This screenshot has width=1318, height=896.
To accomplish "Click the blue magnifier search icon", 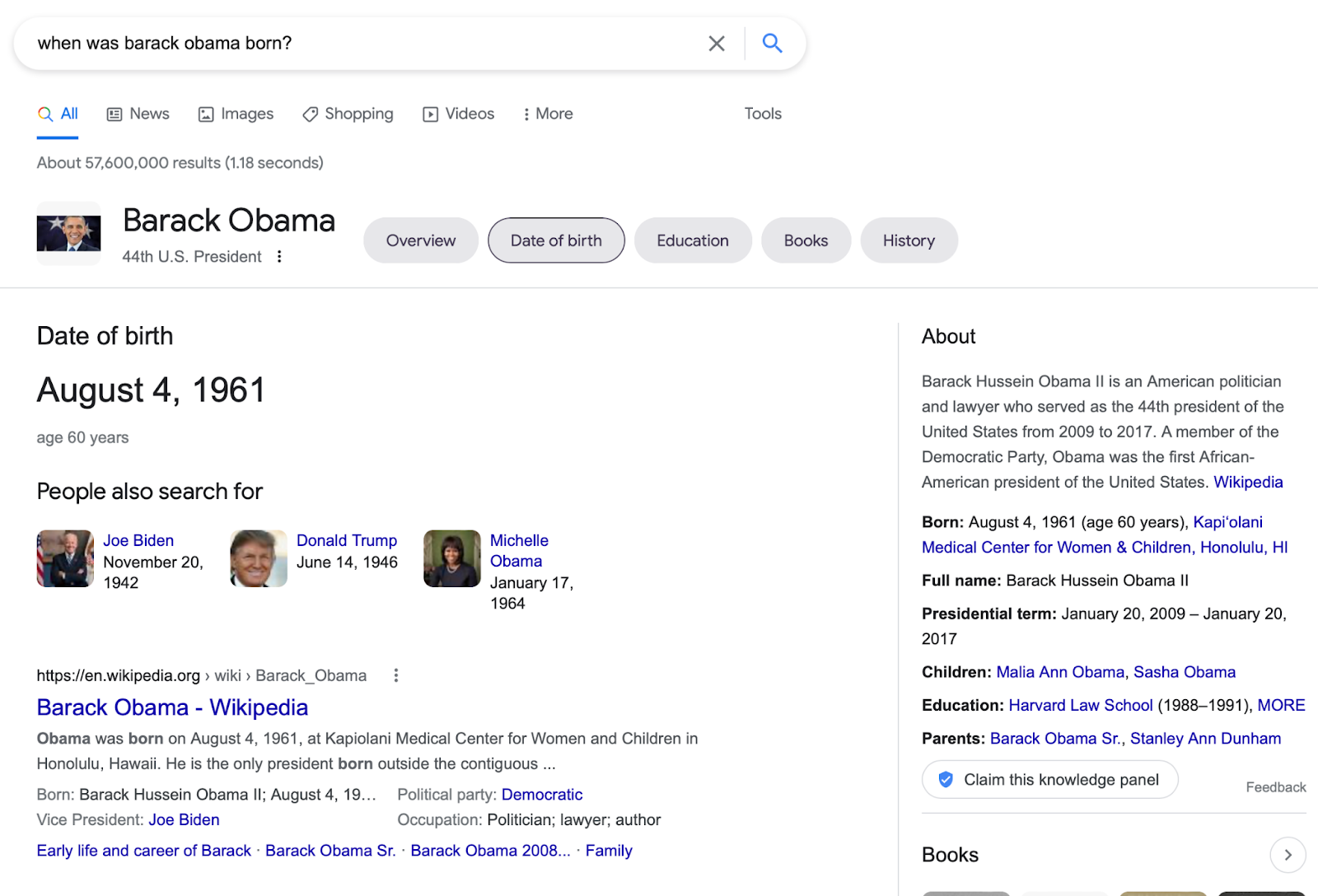I will [772, 43].
